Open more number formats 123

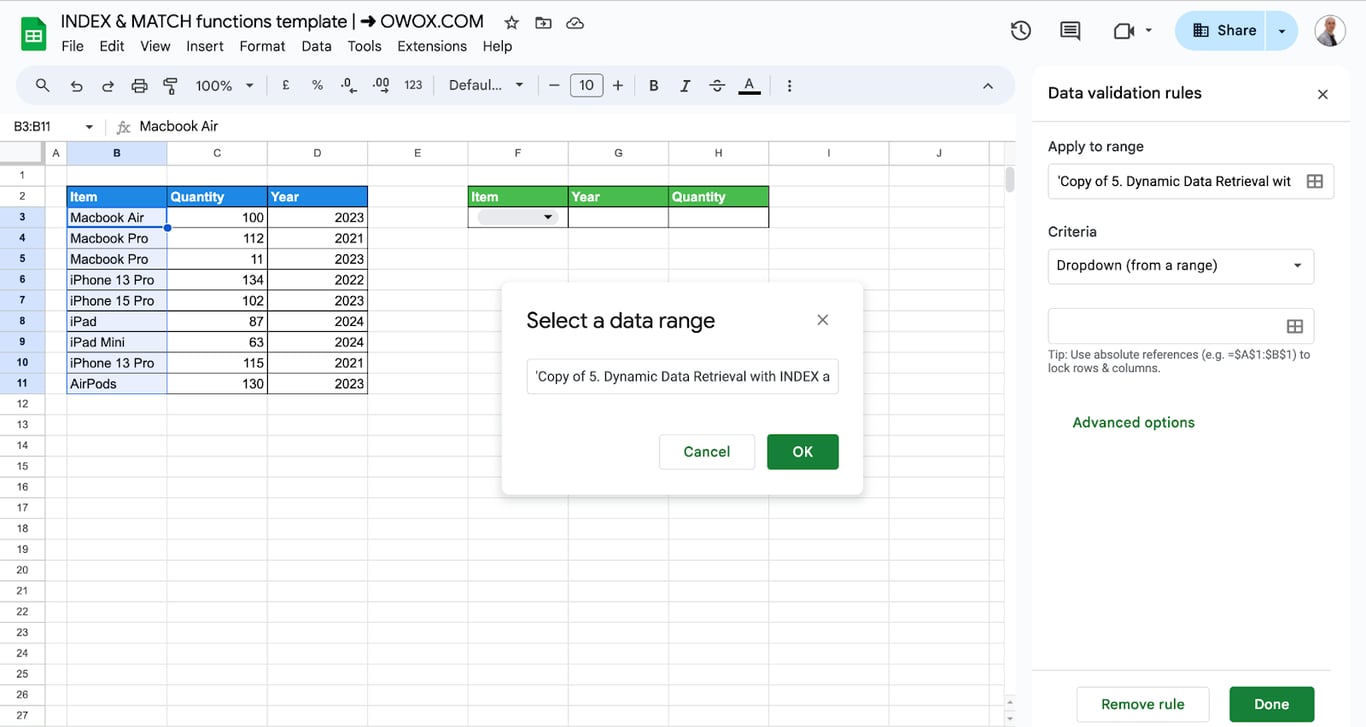[x=413, y=86]
